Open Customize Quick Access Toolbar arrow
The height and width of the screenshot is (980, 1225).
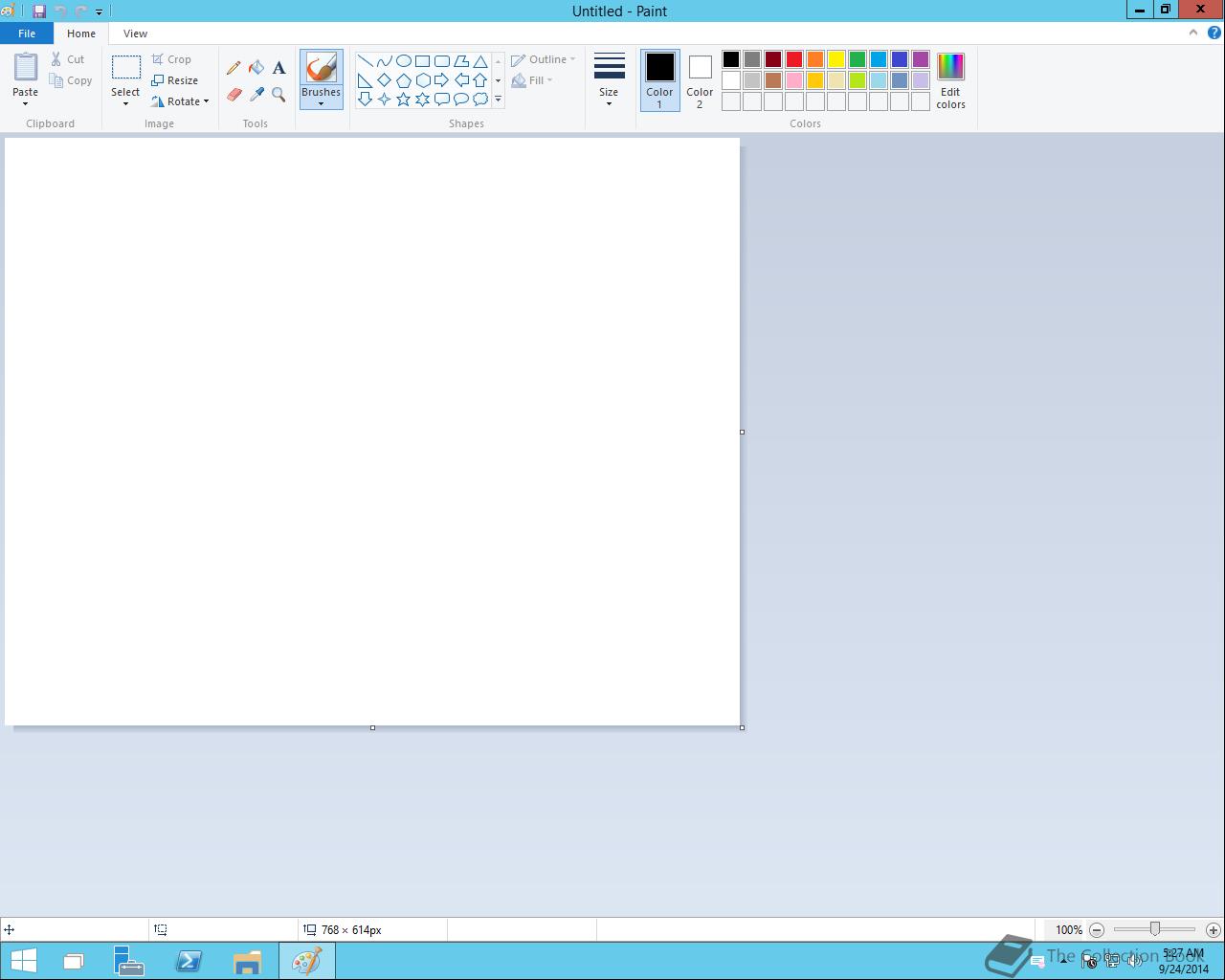click(99, 11)
